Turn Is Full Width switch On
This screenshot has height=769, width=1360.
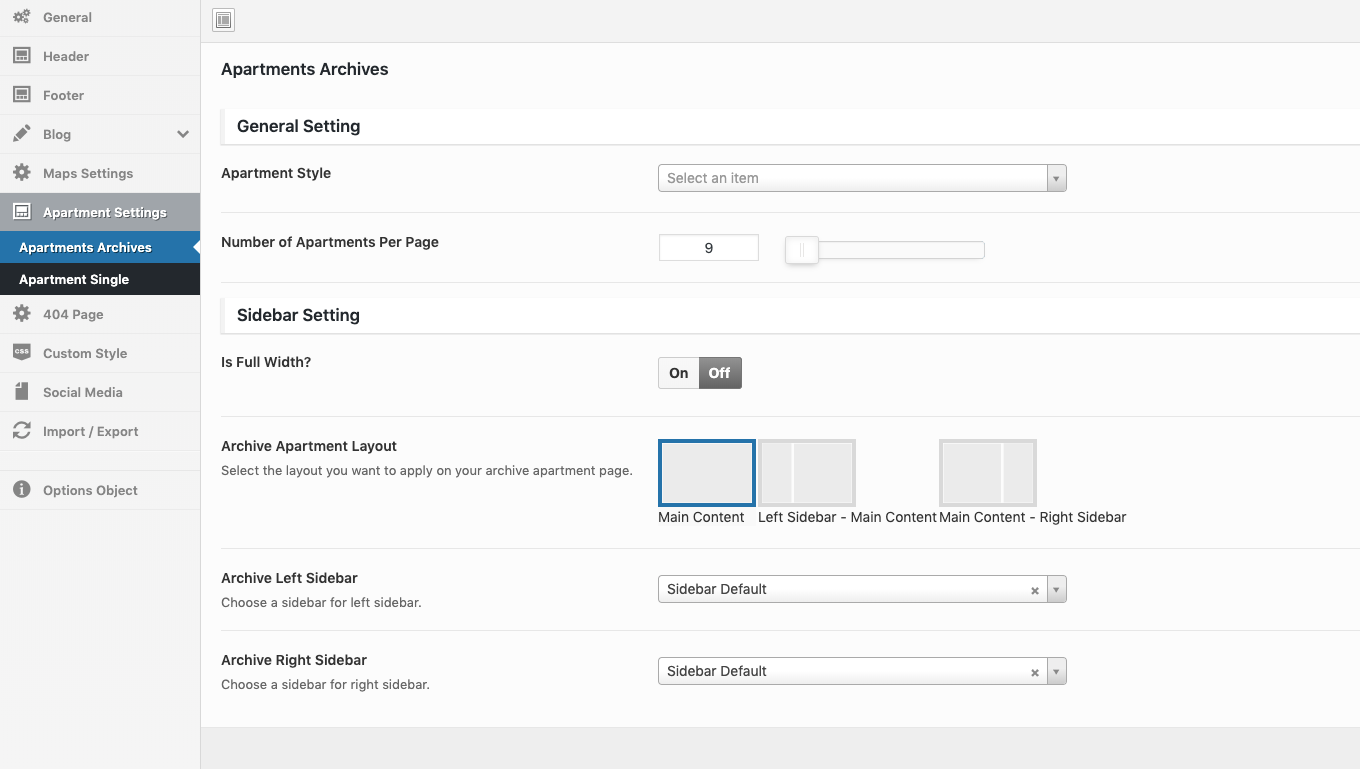[679, 373]
